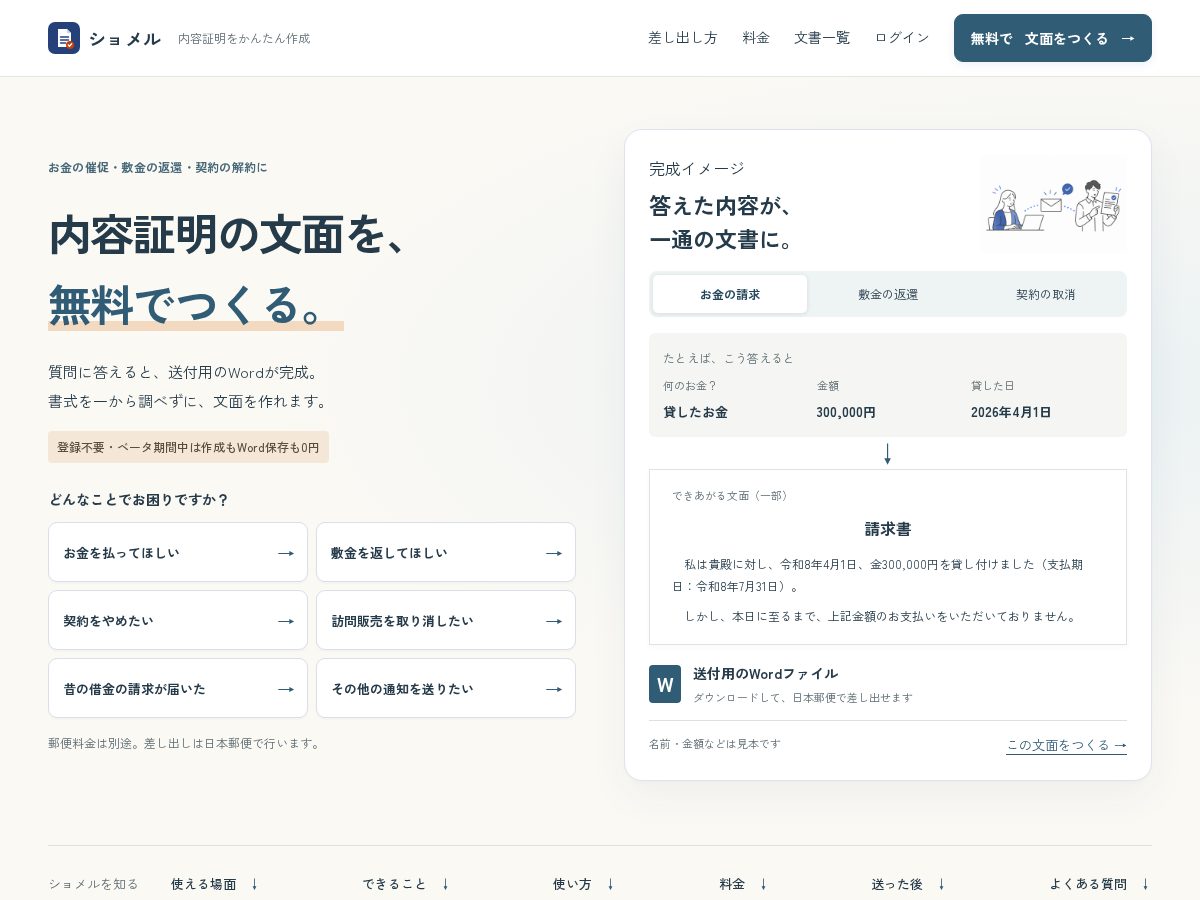The image size is (1200, 900).
Task: Open the 差し出し方 nav link
Action: pyautogui.click(x=683, y=38)
